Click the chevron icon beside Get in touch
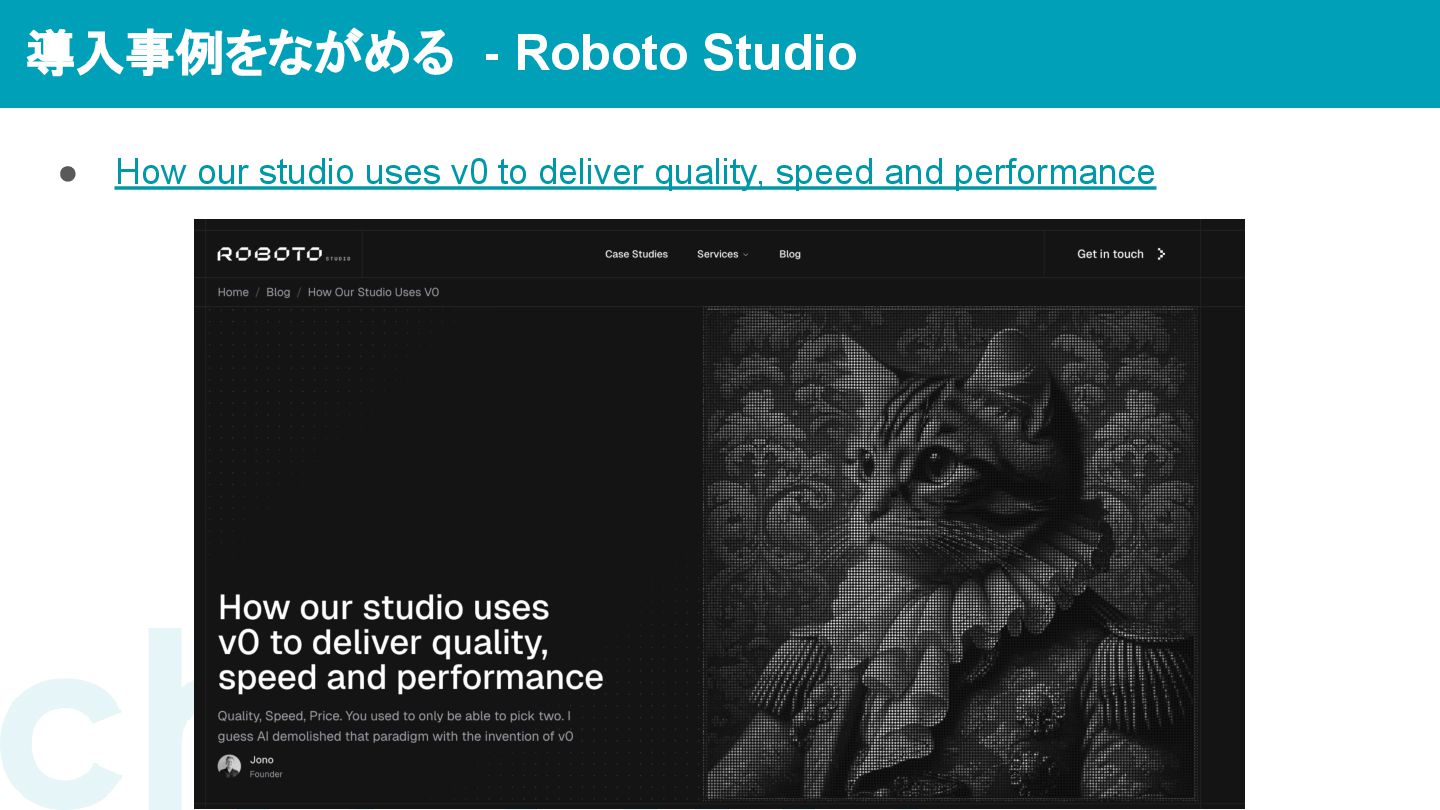The width and height of the screenshot is (1440, 810). point(1161,254)
